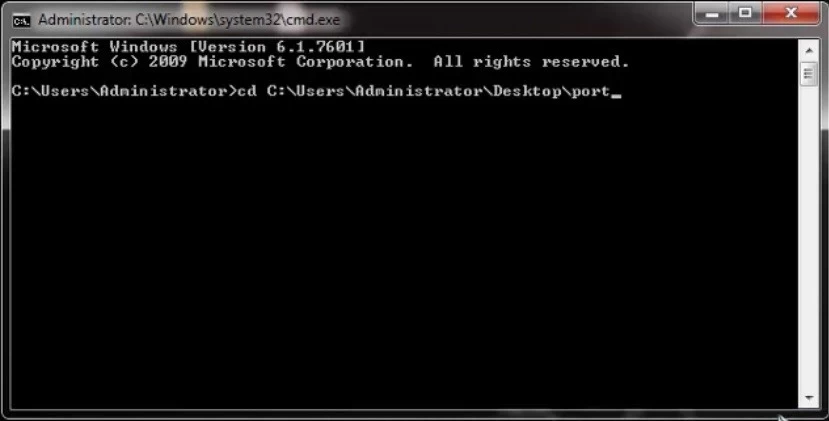Viewport: 829px width, 421px height.
Task: Maximize the Command Prompt window
Action: pyautogui.click(x=745, y=14)
